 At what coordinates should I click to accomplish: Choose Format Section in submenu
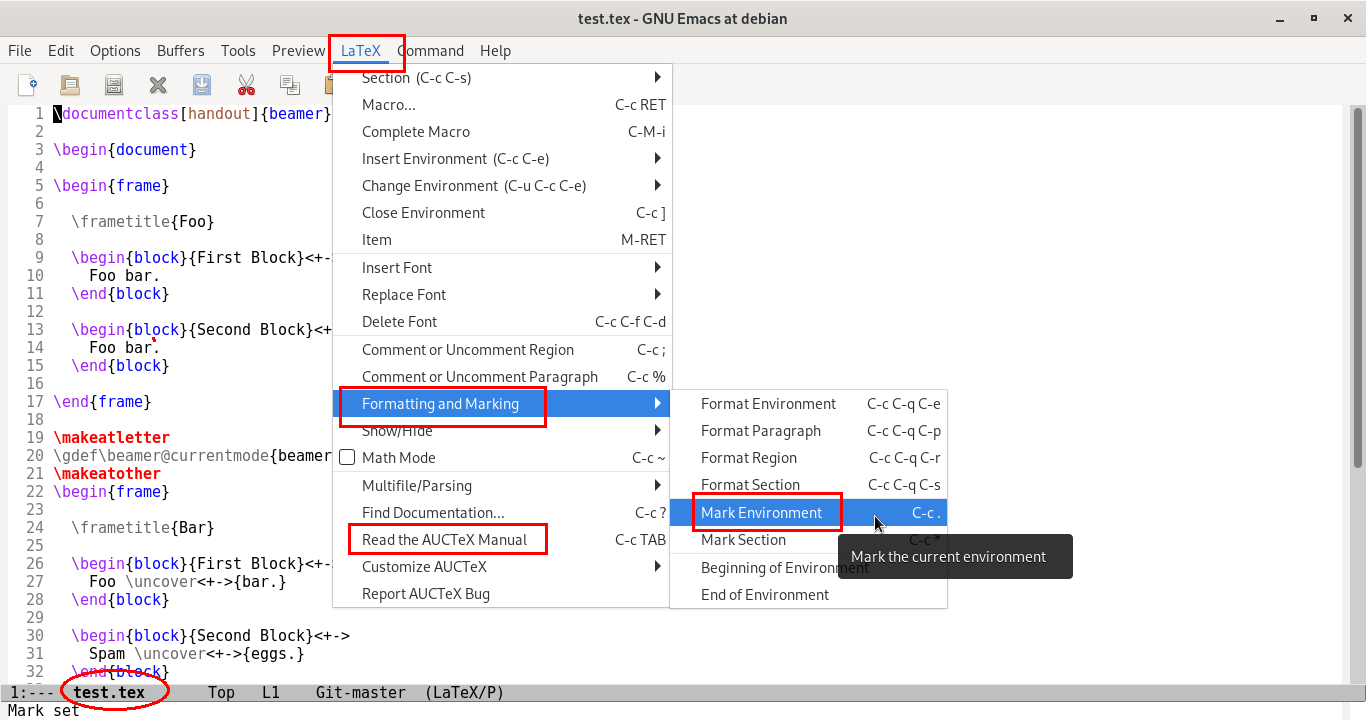point(808,484)
